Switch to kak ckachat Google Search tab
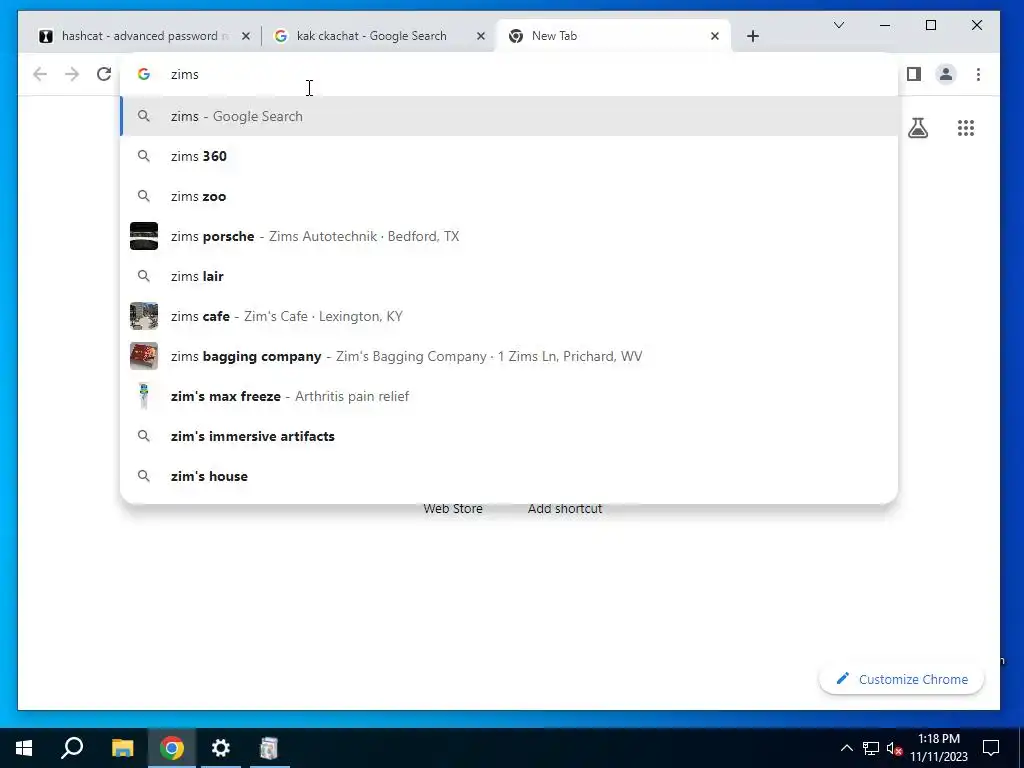1024x768 pixels. (x=379, y=36)
